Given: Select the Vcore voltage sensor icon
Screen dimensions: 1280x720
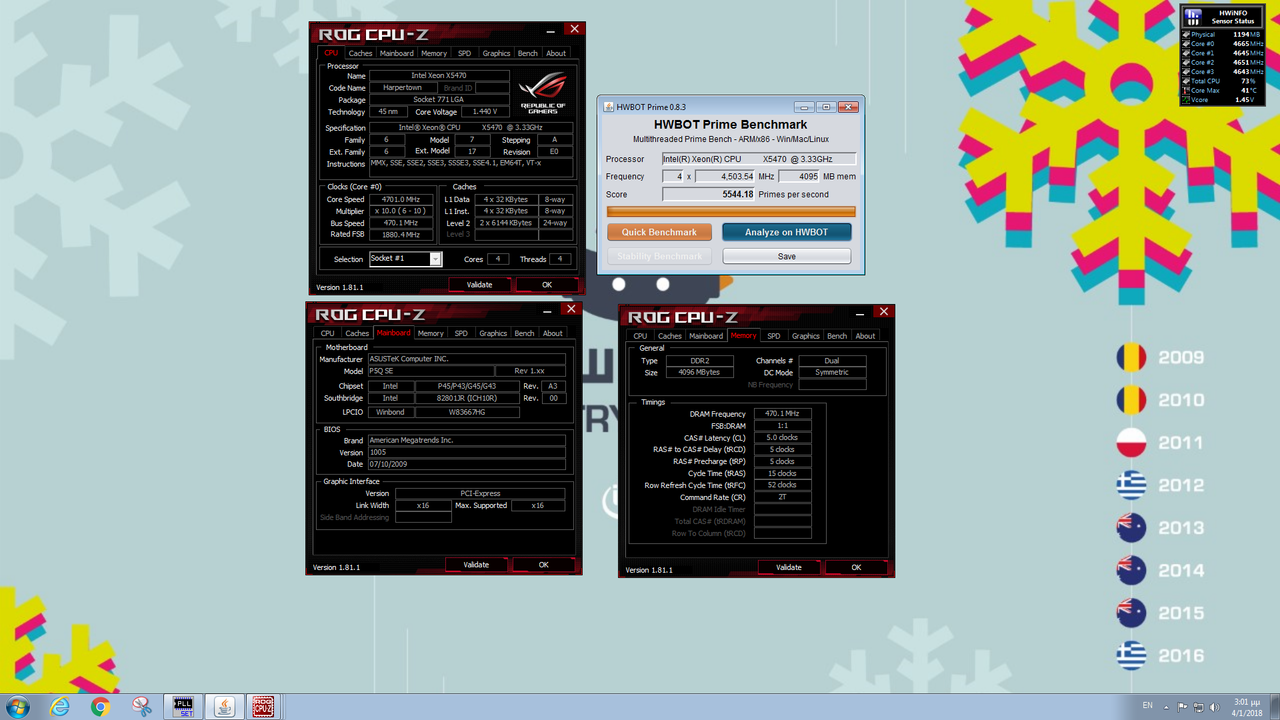Looking at the screenshot, I should pyautogui.click(x=1186, y=100).
